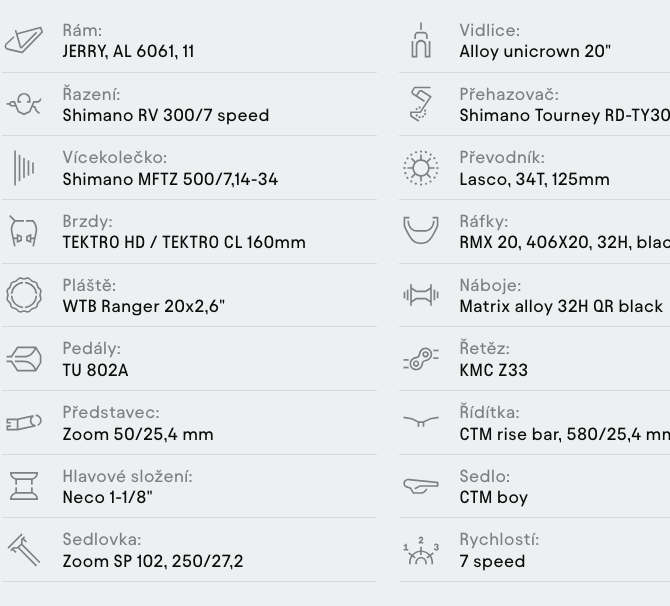Click the rim profile icon beside Ráfky
The width and height of the screenshot is (670, 606).
[421, 231]
